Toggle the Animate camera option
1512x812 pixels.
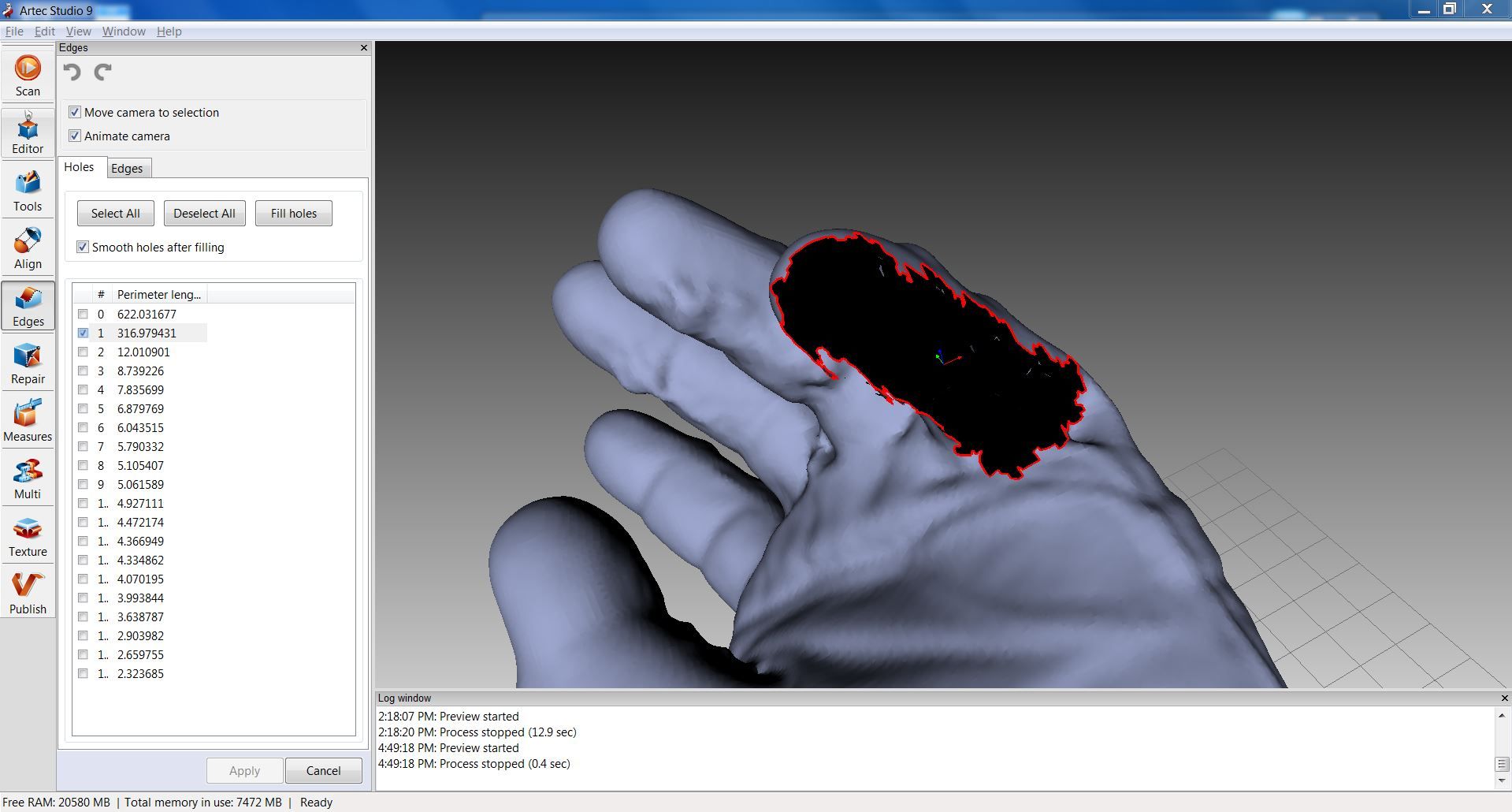coord(75,136)
